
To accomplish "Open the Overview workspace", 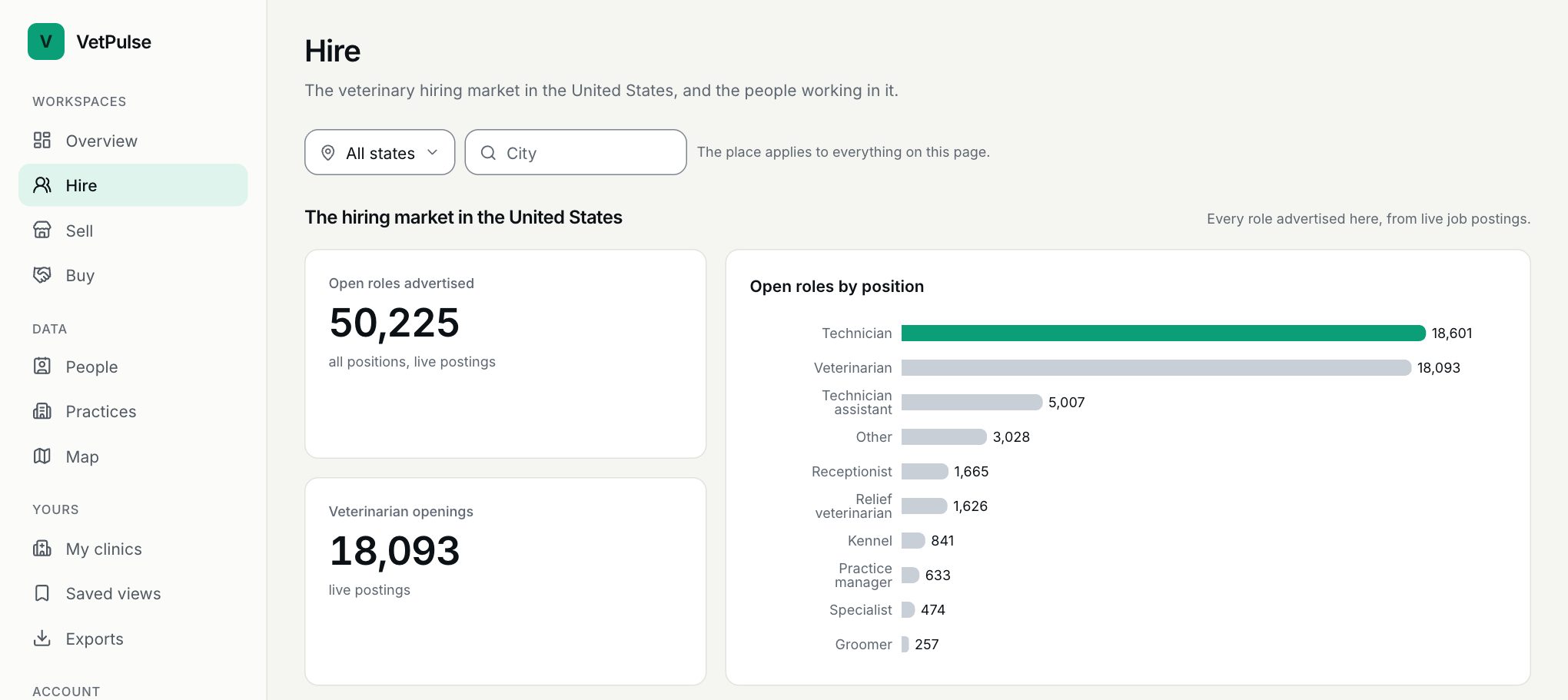I will 133,141.
